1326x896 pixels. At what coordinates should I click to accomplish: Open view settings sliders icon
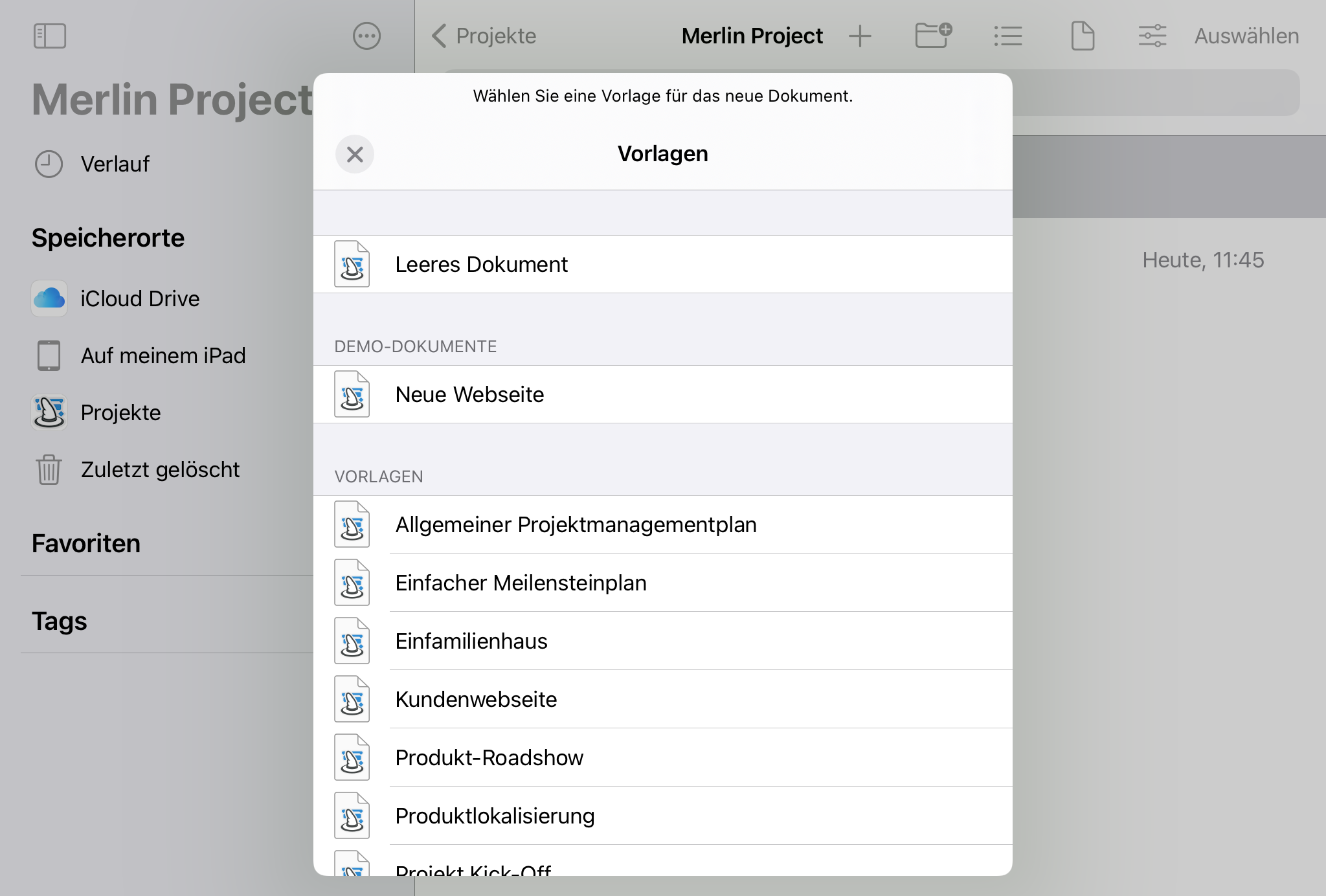point(1152,36)
